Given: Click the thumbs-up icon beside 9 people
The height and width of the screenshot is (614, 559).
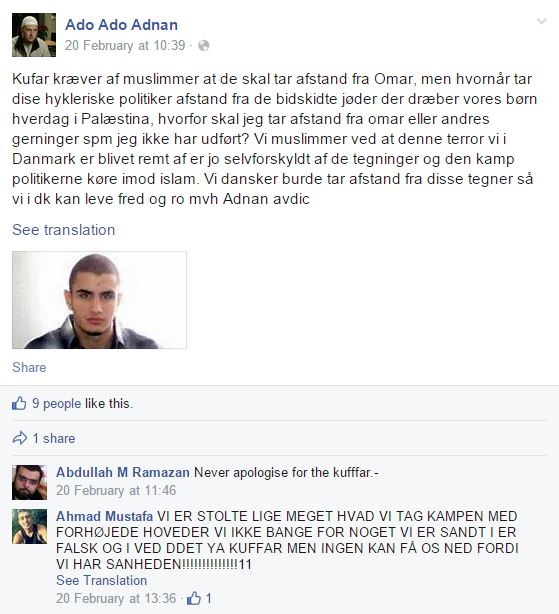Looking at the screenshot, I should tap(19, 403).
